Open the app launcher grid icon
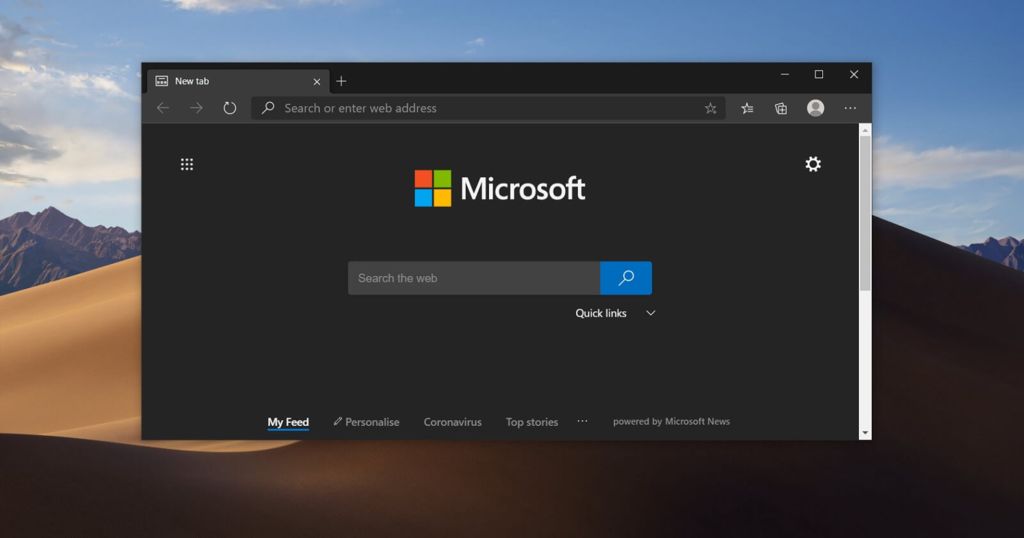Image resolution: width=1024 pixels, height=538 pixels. point(187,164)
